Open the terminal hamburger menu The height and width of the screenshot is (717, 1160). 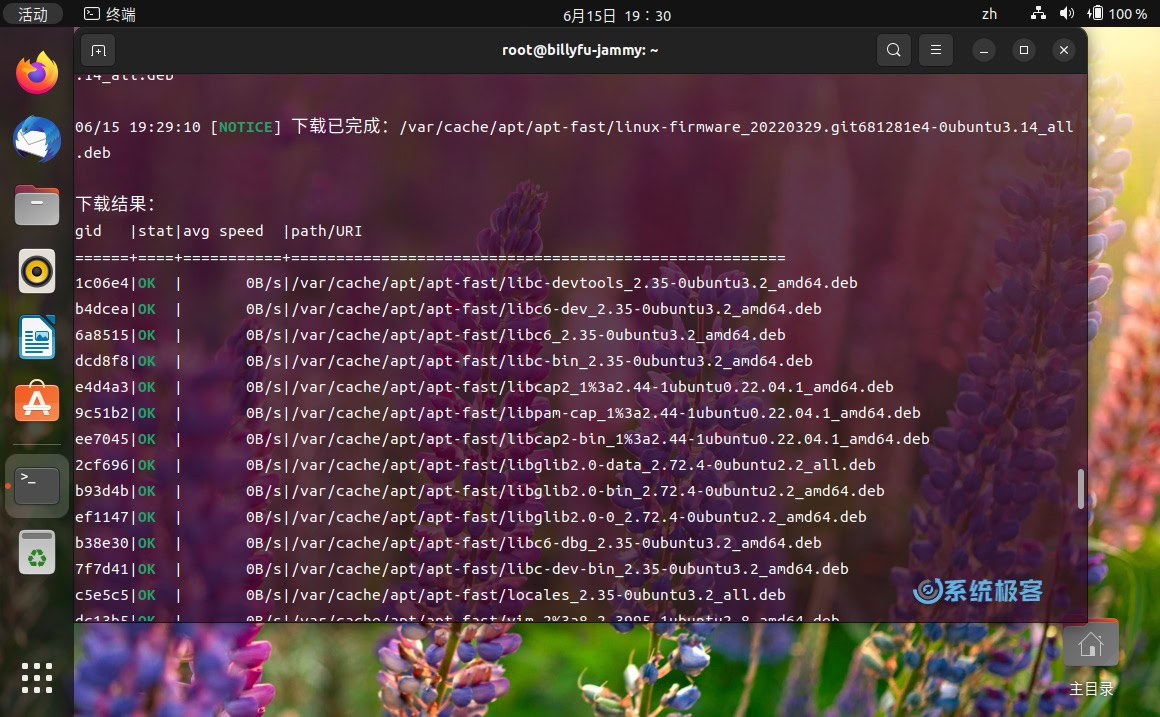pos(936,49)
